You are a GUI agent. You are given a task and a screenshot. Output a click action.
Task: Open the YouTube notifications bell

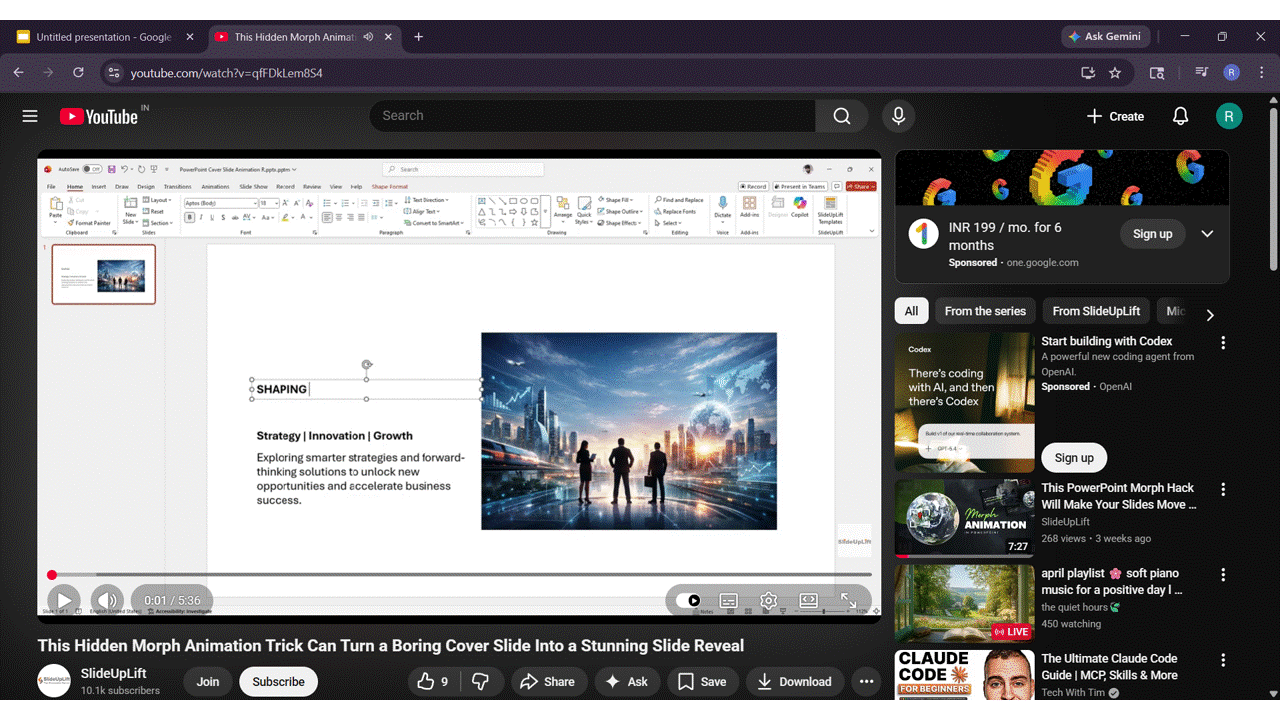pyautogui.click(x=1180, y=115)
